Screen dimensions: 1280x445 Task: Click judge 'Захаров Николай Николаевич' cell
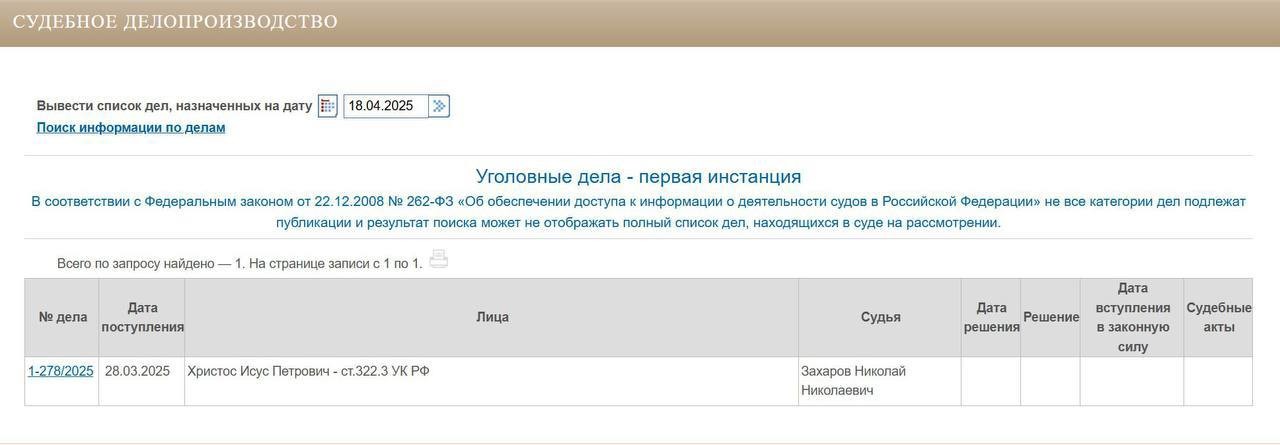coord(880,381)
